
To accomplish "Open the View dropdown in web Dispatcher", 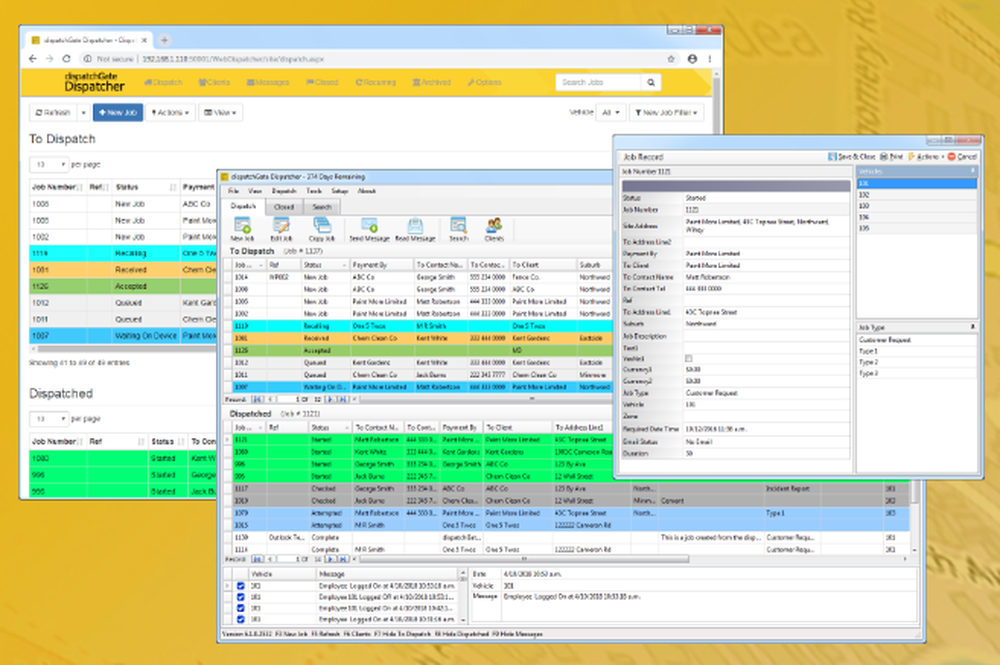I will (221, 112).
